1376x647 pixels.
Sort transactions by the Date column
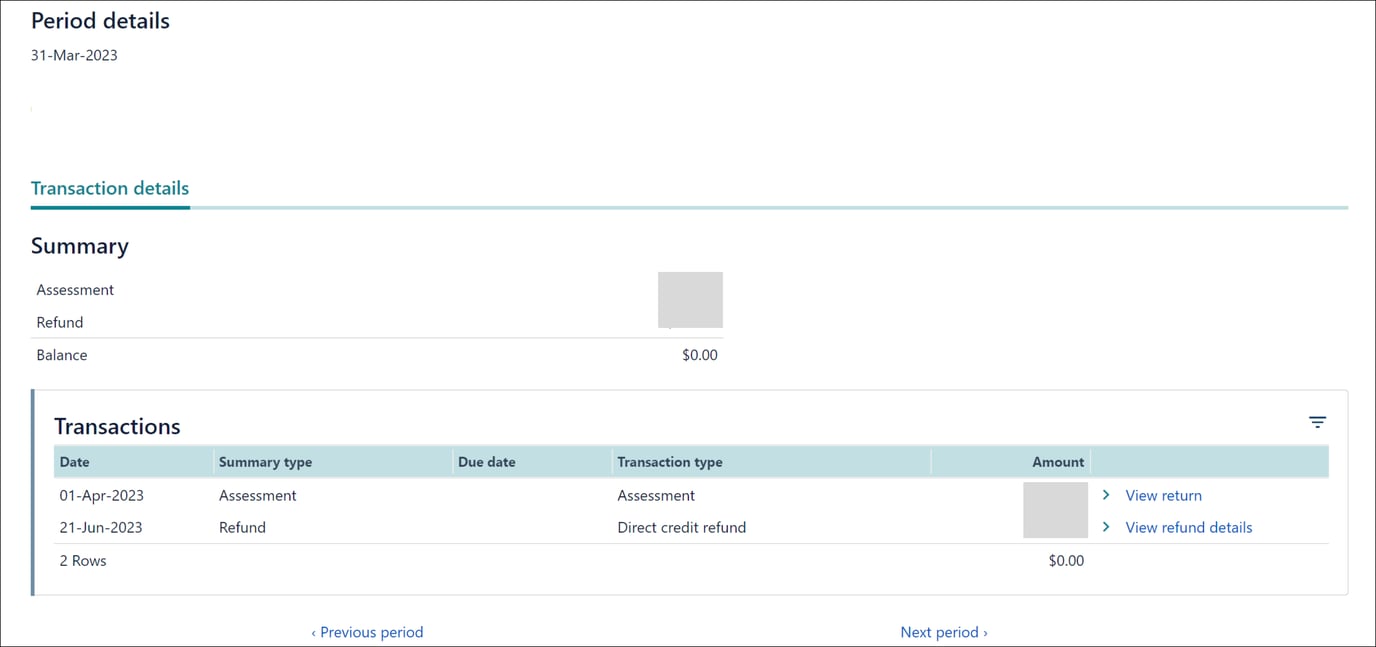[x=73, y=462]
